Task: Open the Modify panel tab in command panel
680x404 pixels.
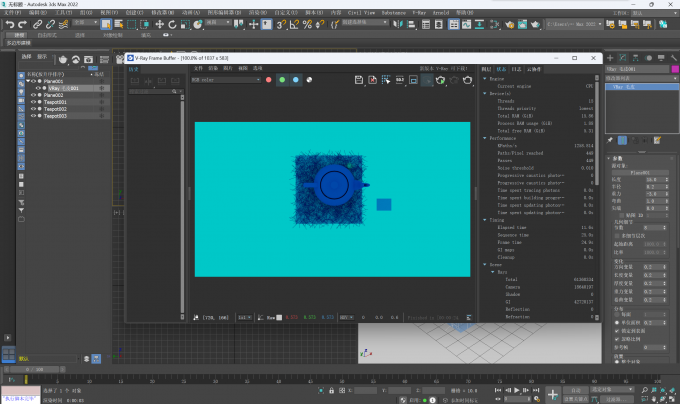Action: (x=622, y=57)
